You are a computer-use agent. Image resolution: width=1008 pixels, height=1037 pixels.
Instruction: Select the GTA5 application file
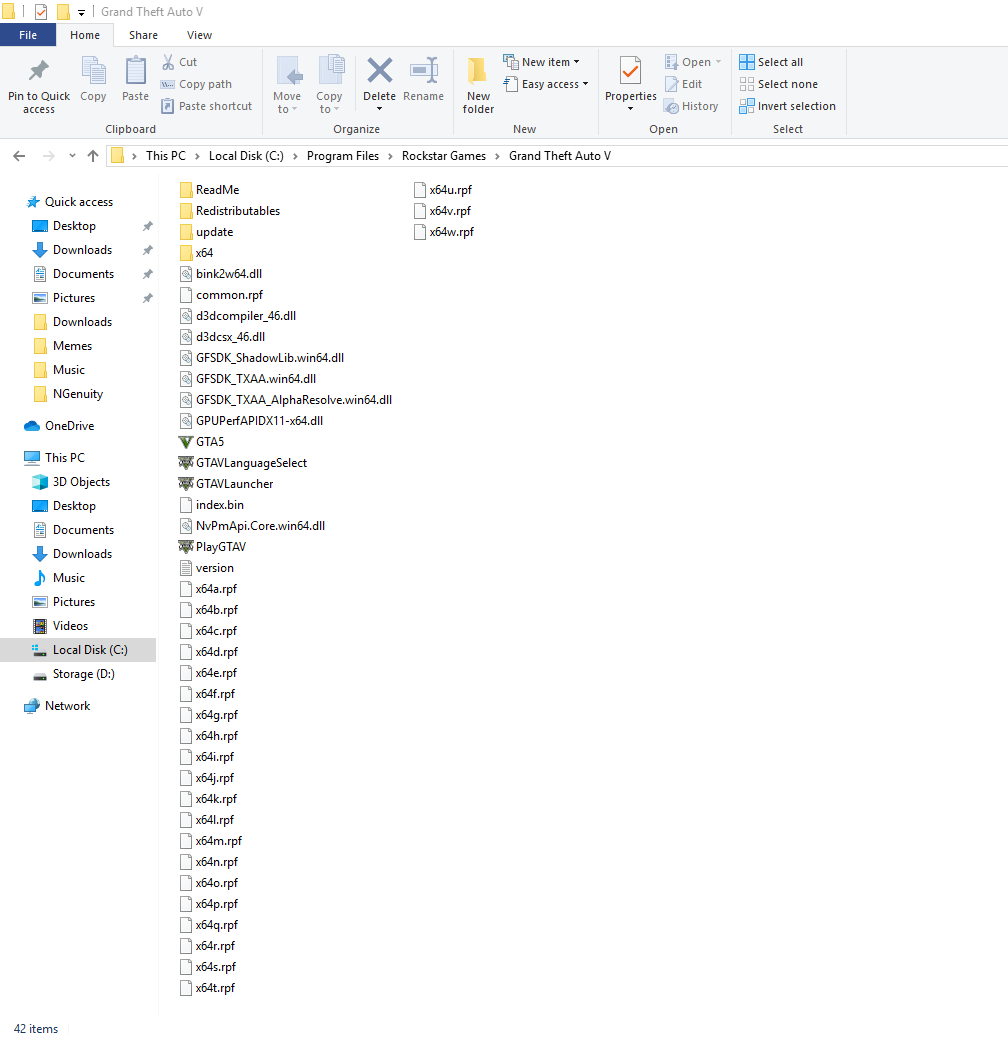coord(202,442)
